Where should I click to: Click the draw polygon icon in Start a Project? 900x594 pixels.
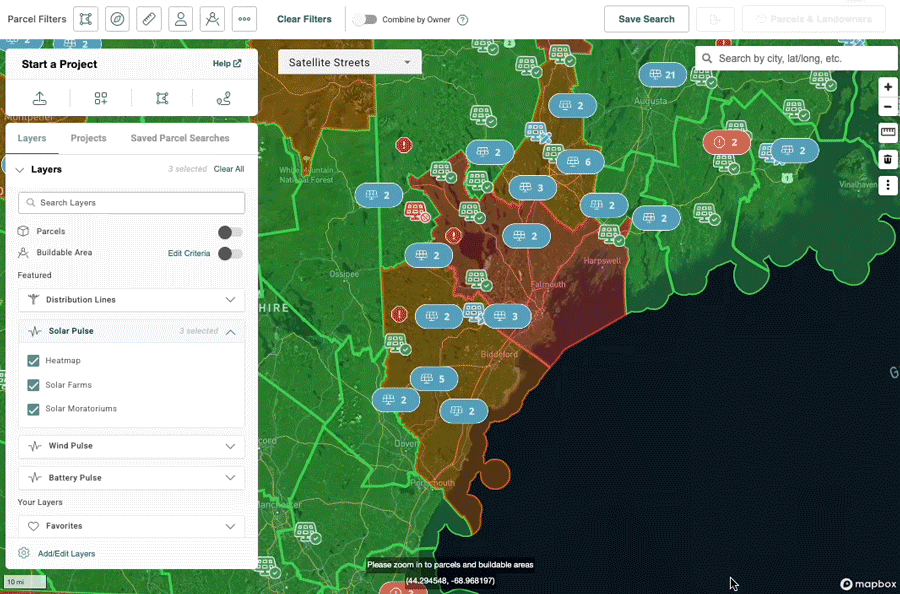pyautogui.click(x=162, y=99)
